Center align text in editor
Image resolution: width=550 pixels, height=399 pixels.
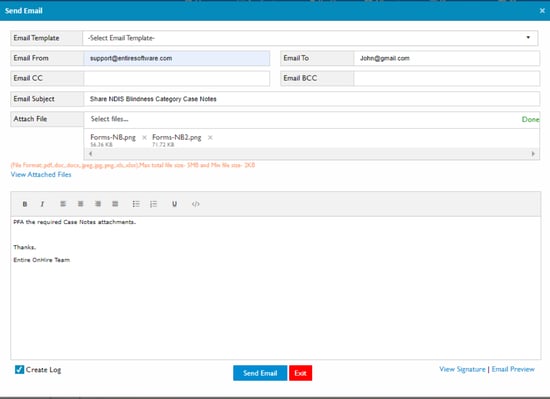80,204
